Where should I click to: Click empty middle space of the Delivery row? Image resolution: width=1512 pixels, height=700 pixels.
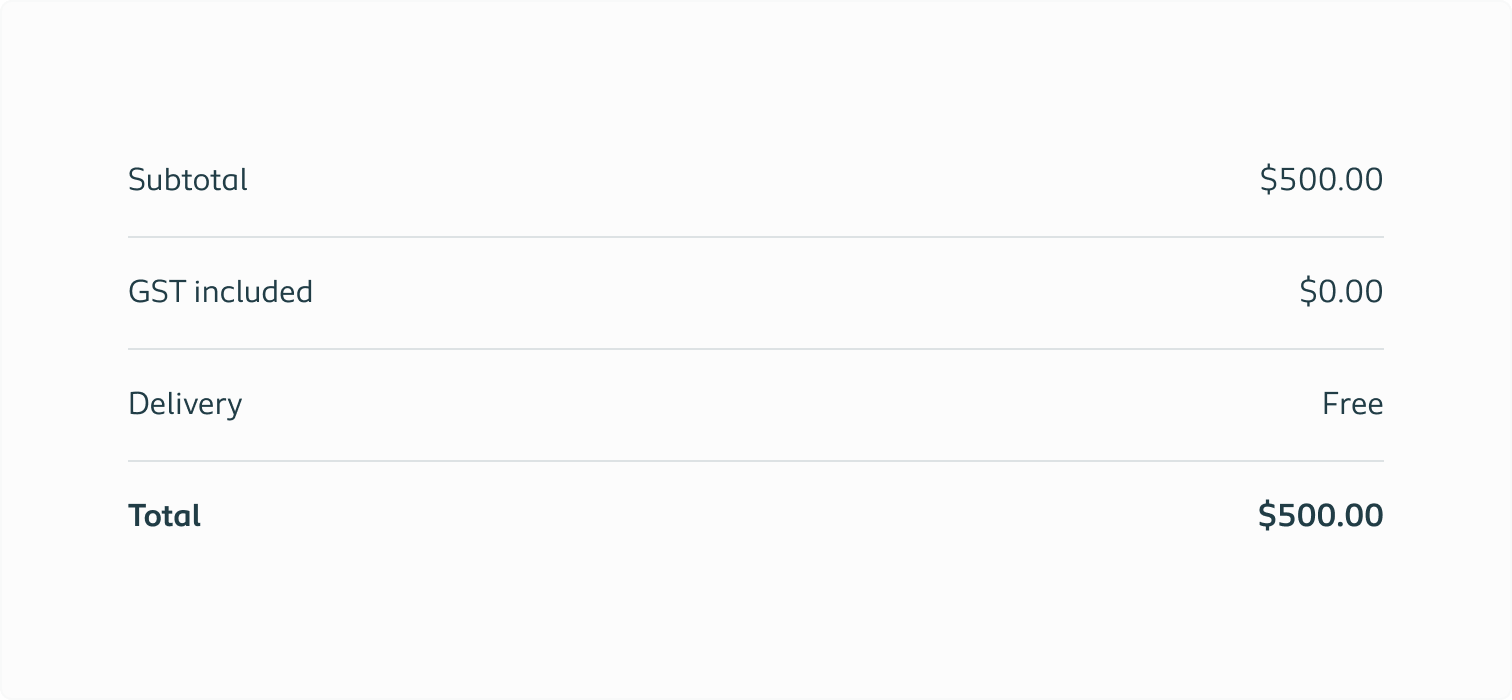[756, 404]
